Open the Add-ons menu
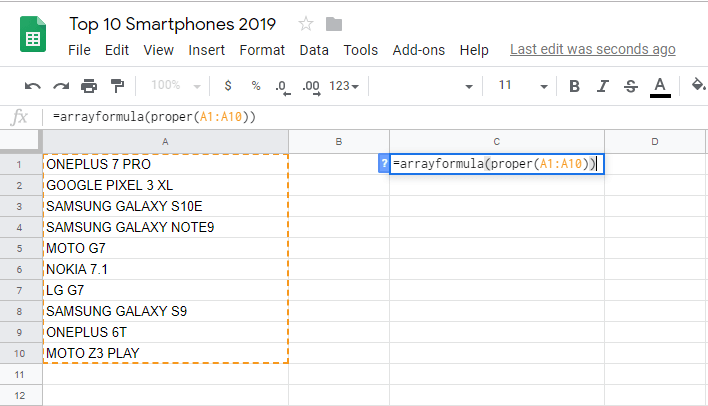The image size is (708, 406). (x=419, y=50)
